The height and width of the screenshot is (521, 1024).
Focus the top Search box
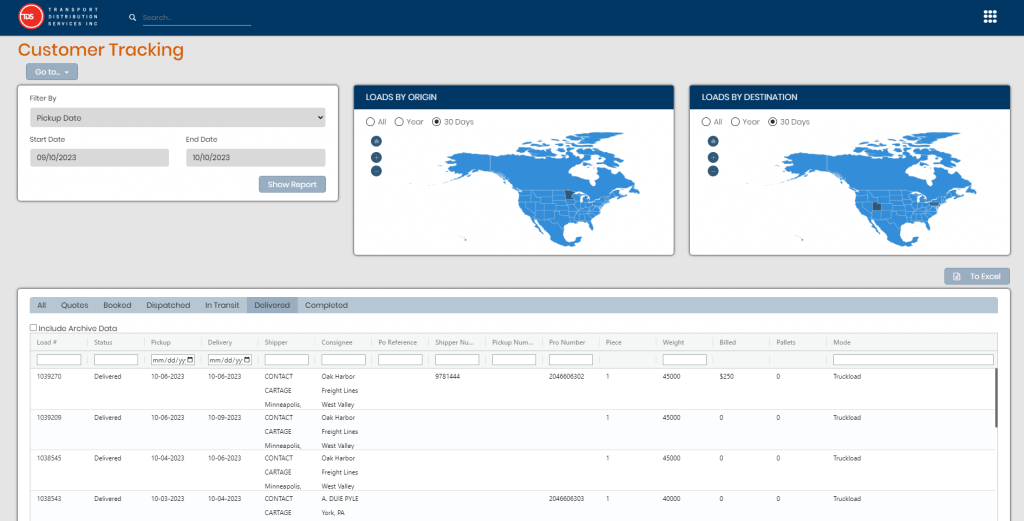(197, 18)
